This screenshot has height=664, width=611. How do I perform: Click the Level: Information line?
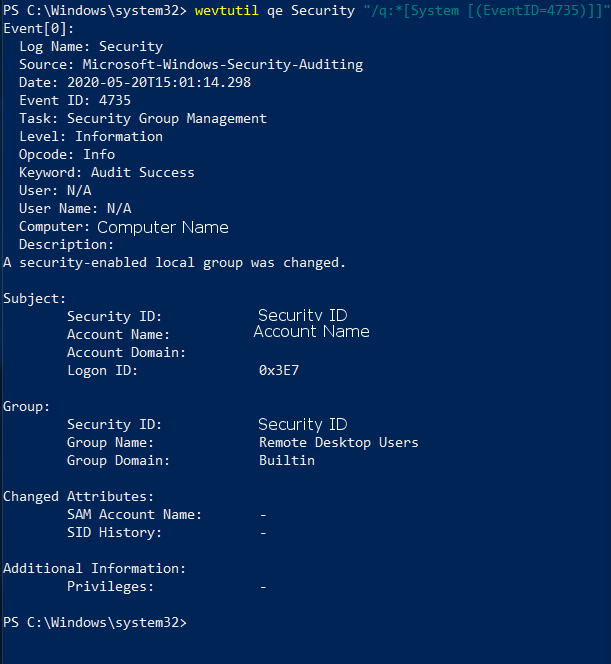91,136
